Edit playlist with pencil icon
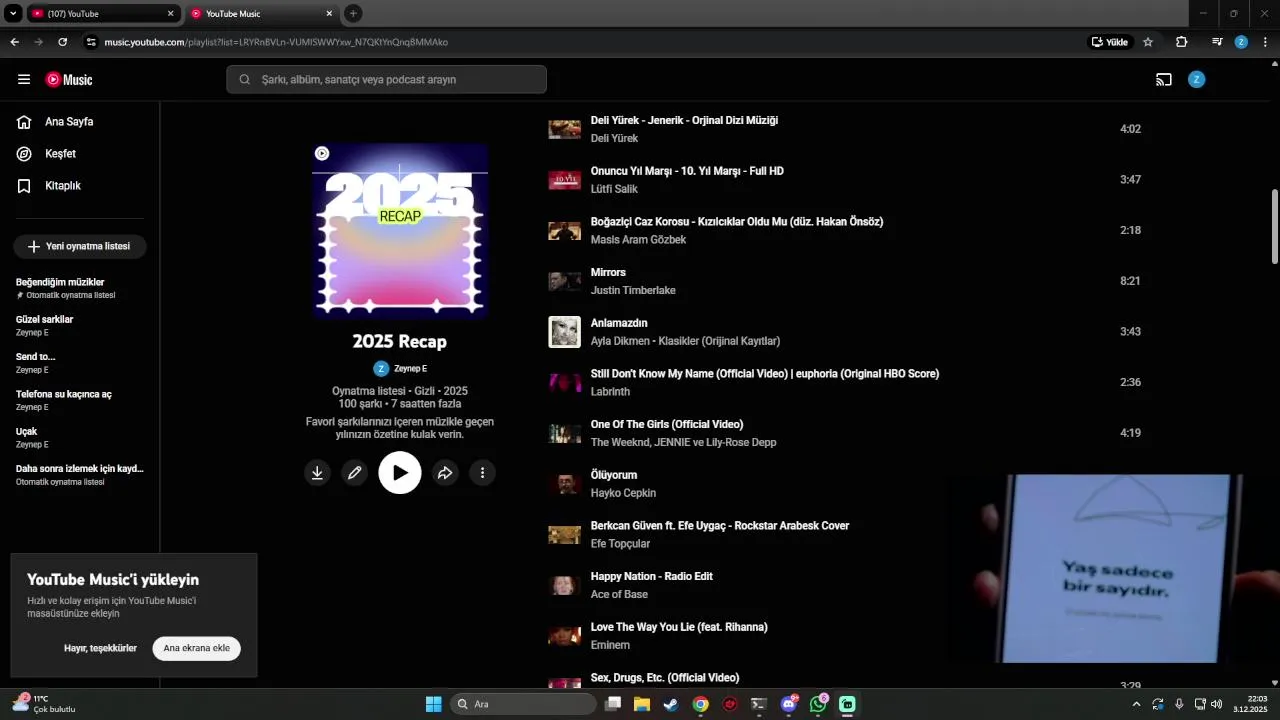Screen dimensions: 1280x720 tap(354, 473)
